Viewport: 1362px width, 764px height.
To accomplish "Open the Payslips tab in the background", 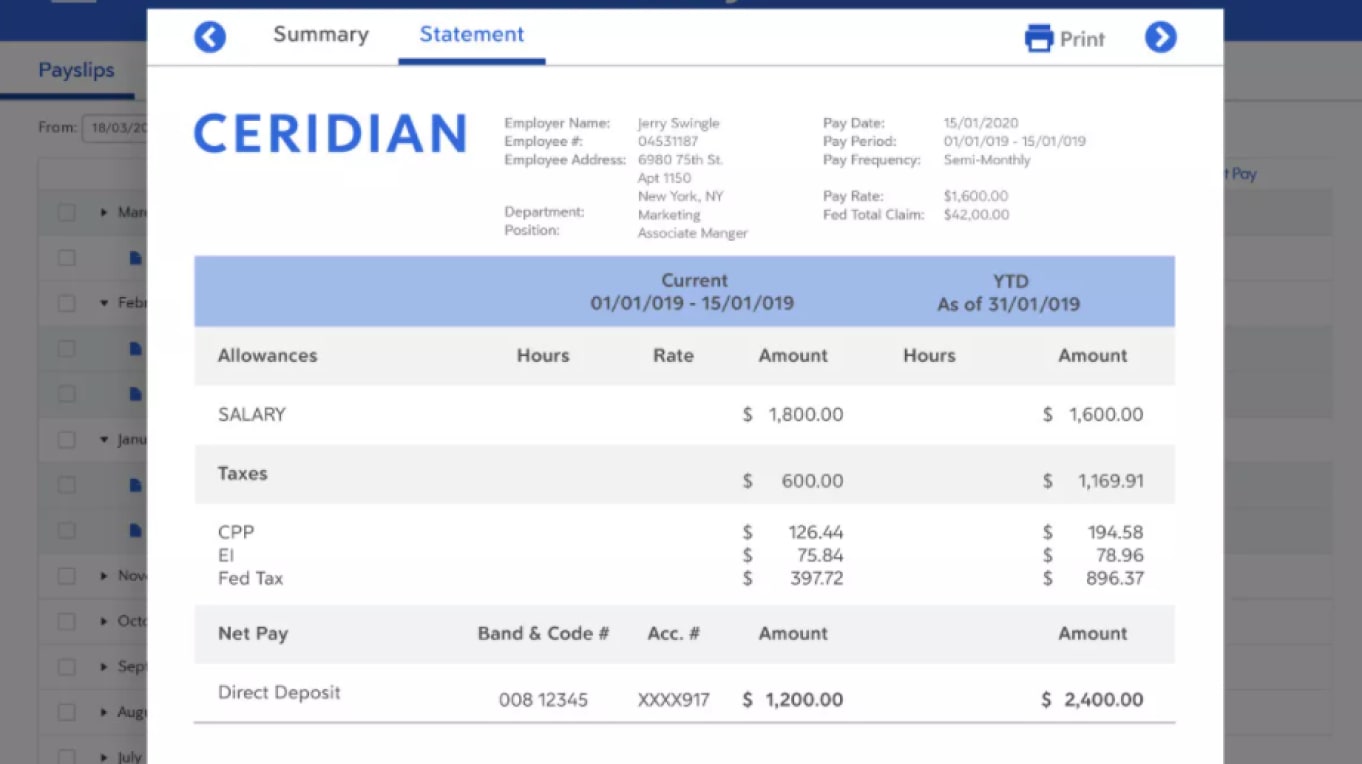I will [x=76, y=71].
